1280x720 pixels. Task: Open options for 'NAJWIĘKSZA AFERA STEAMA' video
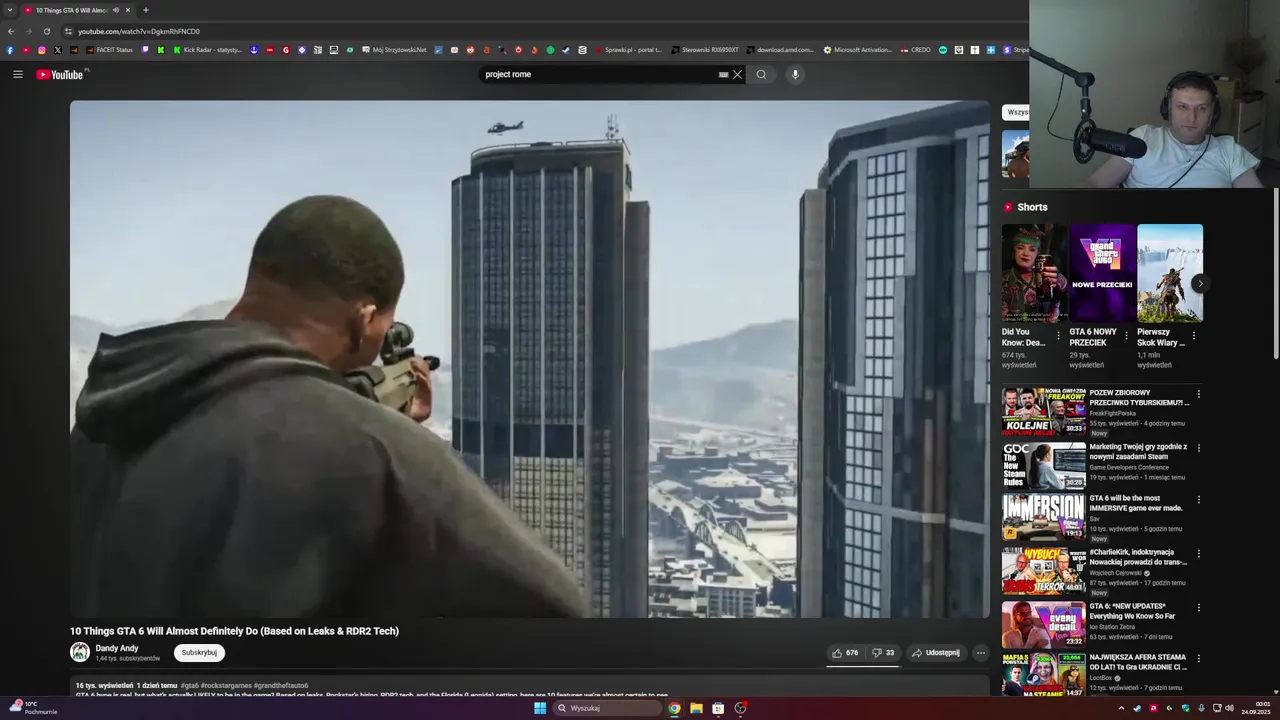[1198, 658]
